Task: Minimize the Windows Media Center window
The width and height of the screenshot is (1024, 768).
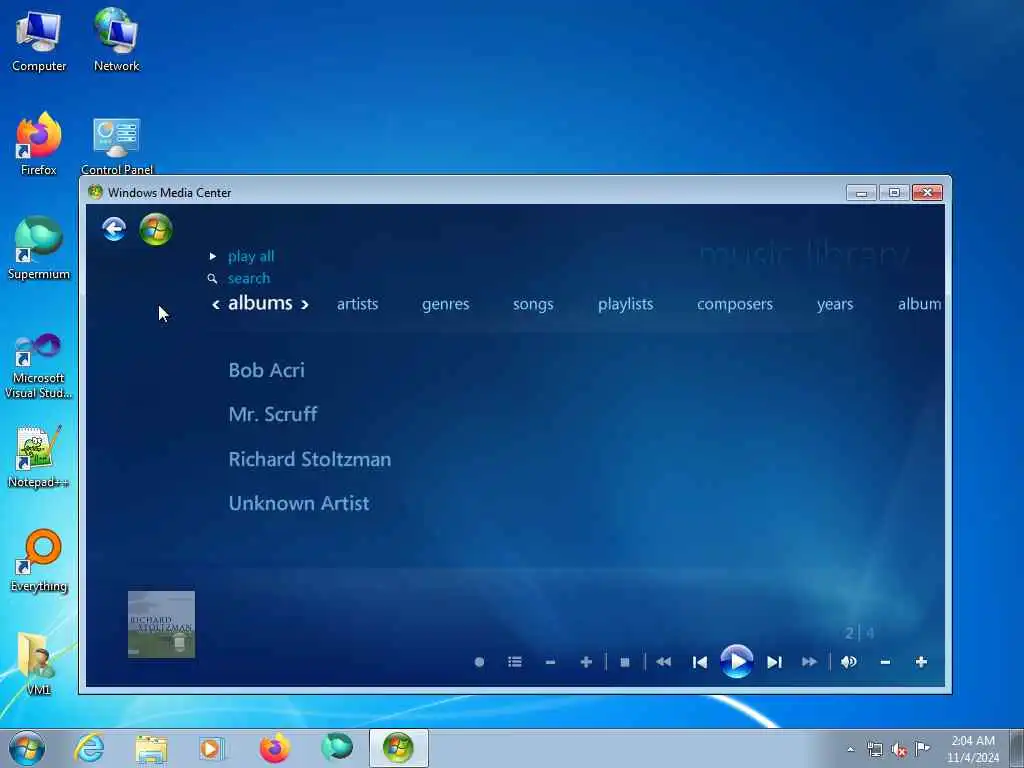Action: point(861,193)
